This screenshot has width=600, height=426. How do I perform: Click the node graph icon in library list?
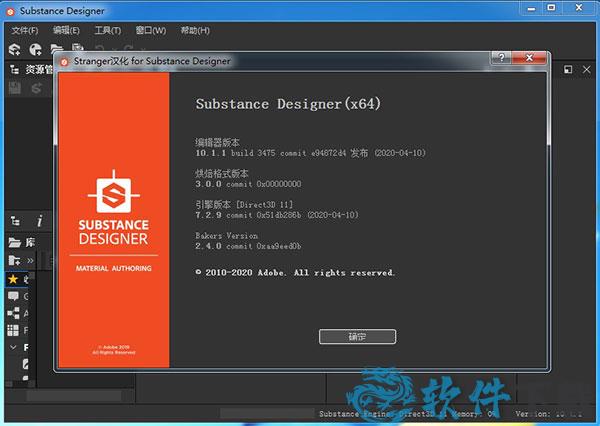(x=15, y=312)
